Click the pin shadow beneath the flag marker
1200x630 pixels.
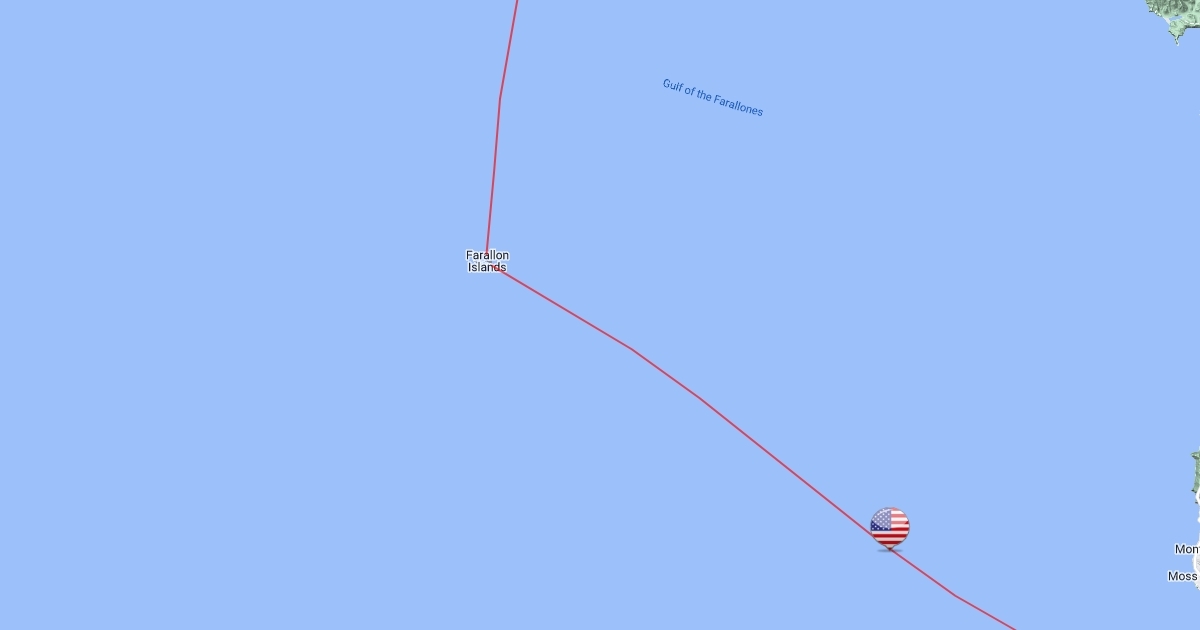890,550
